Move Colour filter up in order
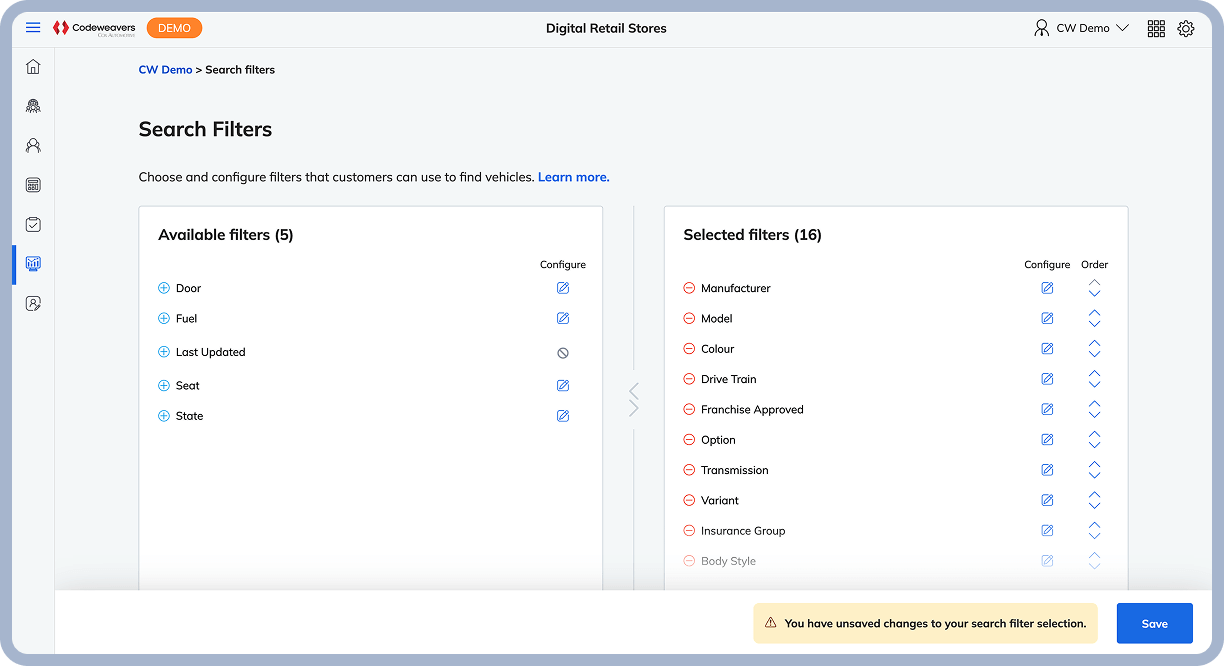This screenshot has height=666, width=1224. click(1094, 344)
